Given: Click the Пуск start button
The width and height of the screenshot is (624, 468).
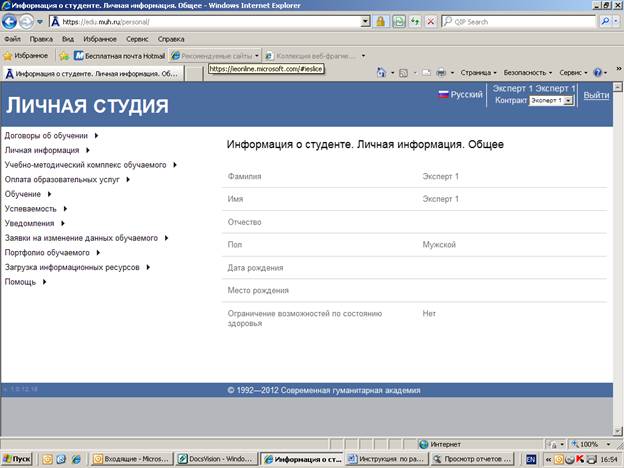Looking at the screenshot, I should [x=17, y=459].
